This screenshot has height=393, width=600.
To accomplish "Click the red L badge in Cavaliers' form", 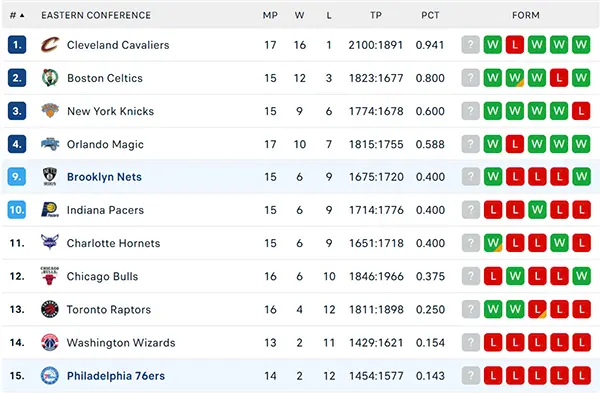I will click(515, 45).
